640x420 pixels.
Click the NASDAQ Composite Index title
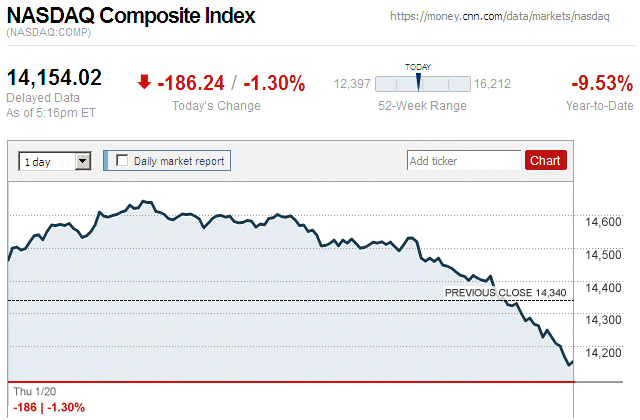(x=131, y=17)
